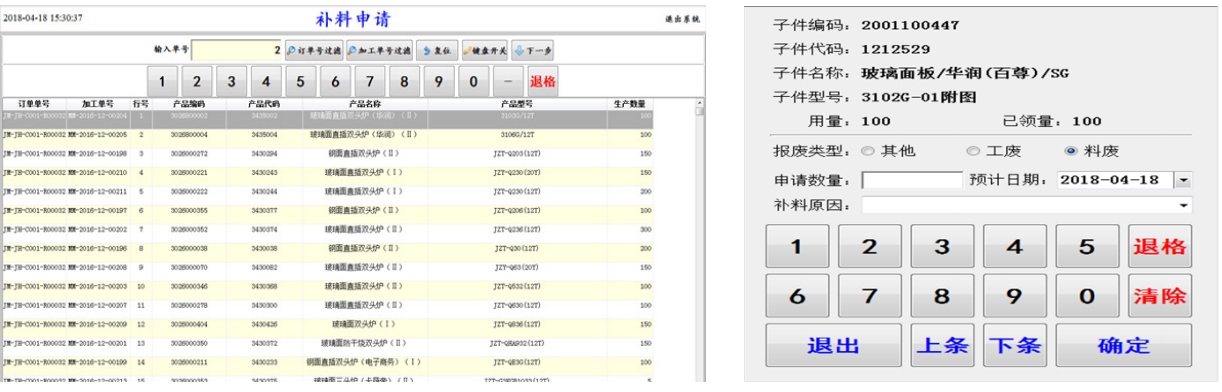Toggle the 键盘开关 keyboard switch
The height and width of the screenshot is (392, 1222).
click(x=485, y=49)
